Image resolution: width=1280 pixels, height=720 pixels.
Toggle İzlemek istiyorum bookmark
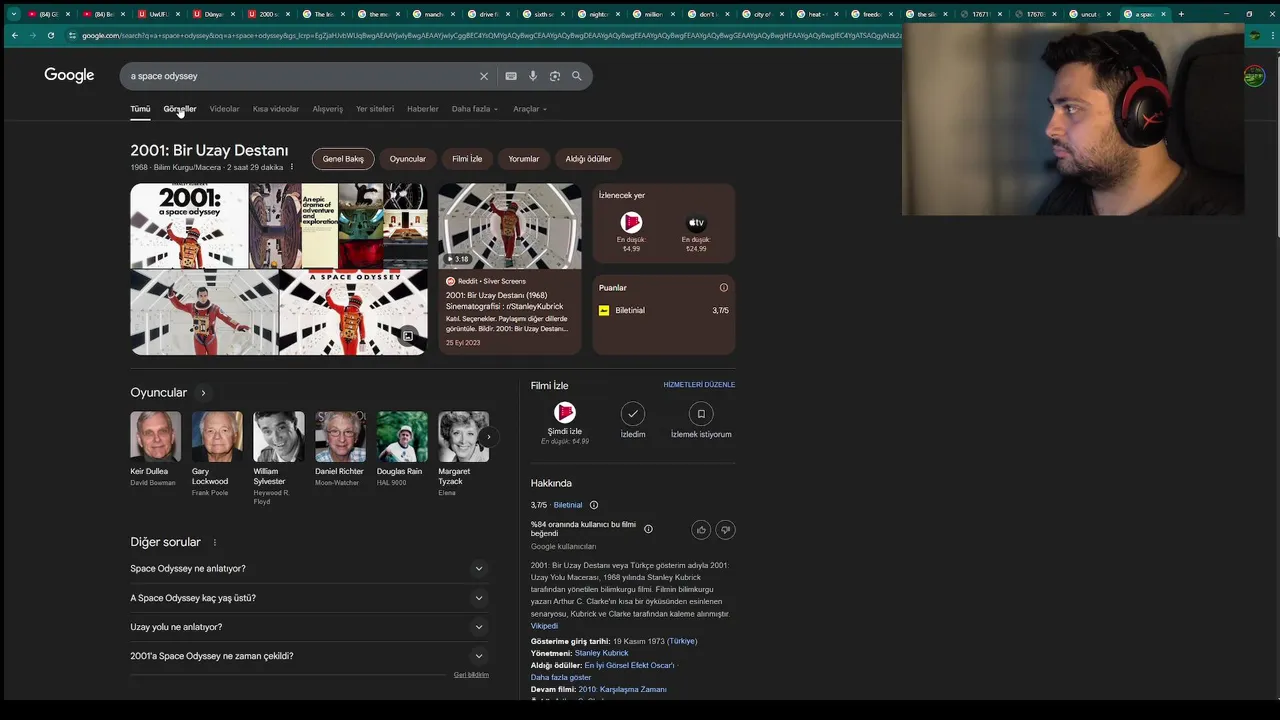click(x=701, y=414)
